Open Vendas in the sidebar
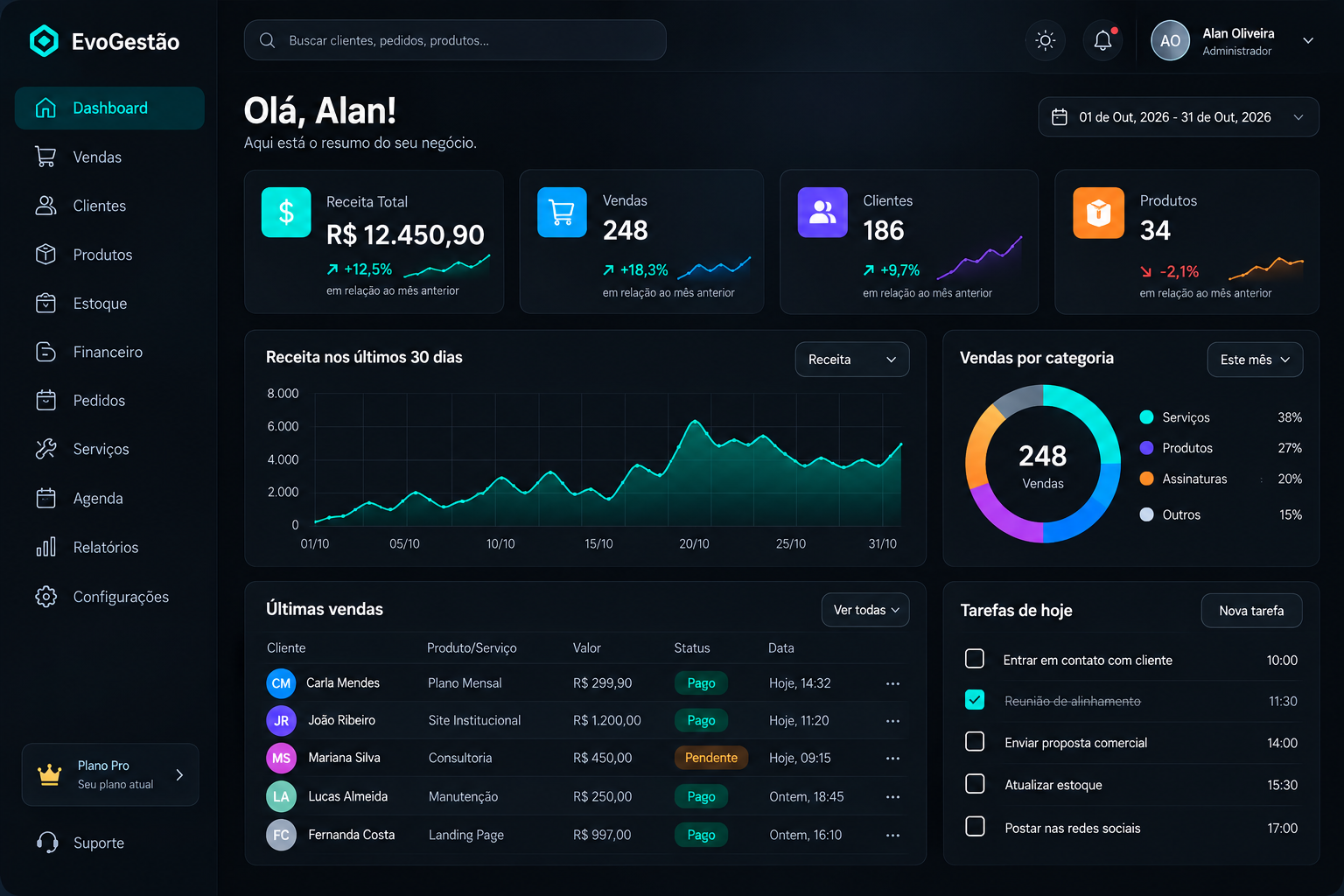 coord(109,157)
